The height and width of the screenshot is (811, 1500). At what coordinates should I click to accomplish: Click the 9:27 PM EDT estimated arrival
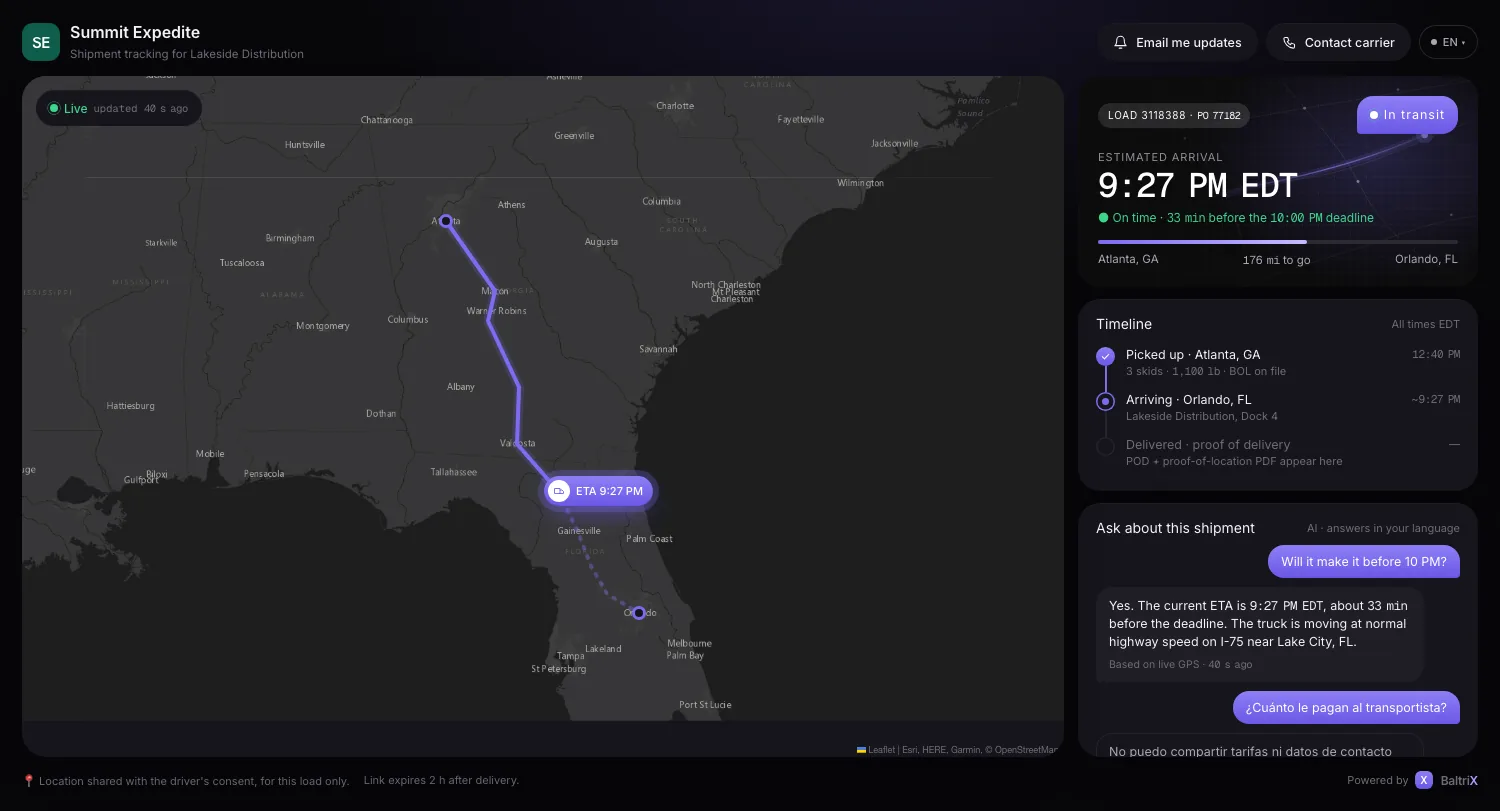point(1197,186)
